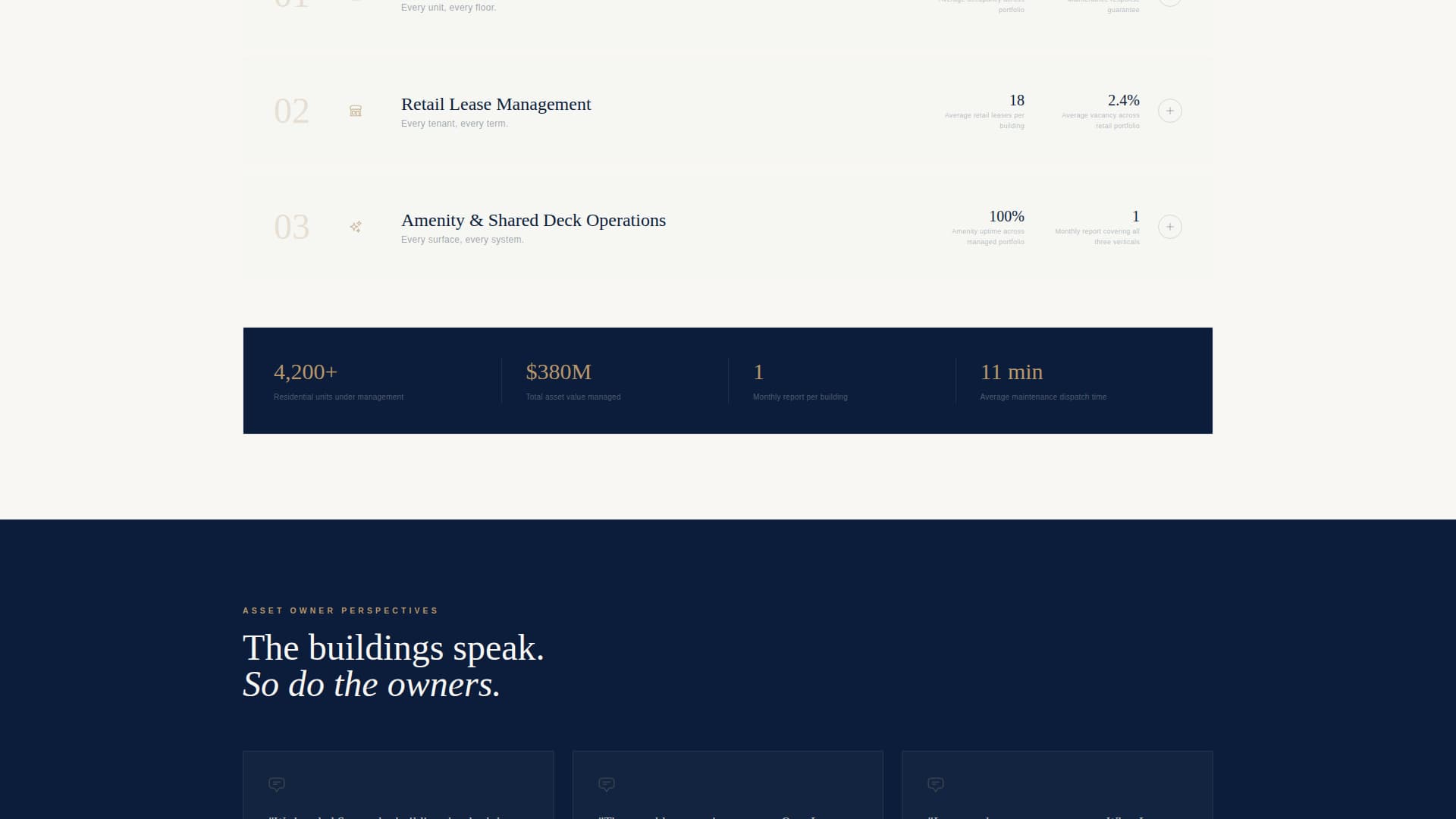Click the 03 row number

291,227
